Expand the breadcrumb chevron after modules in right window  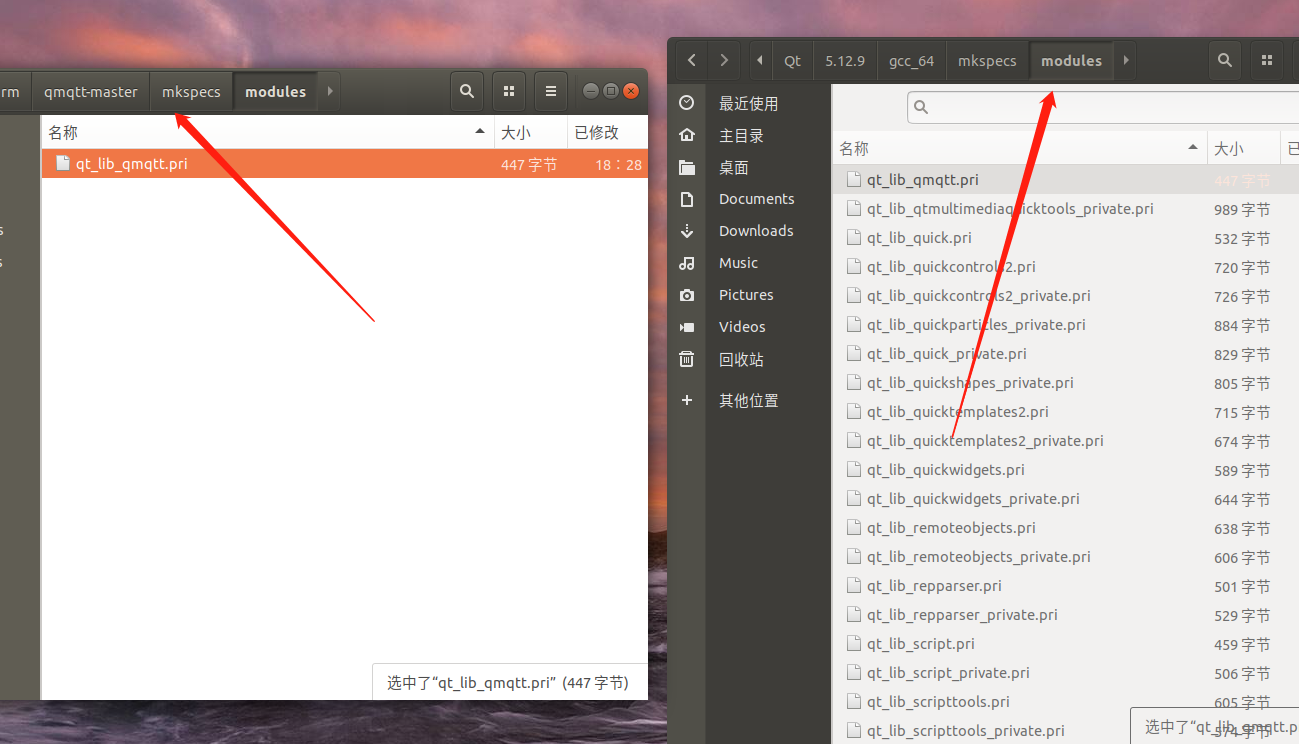tap(1125, 60)
